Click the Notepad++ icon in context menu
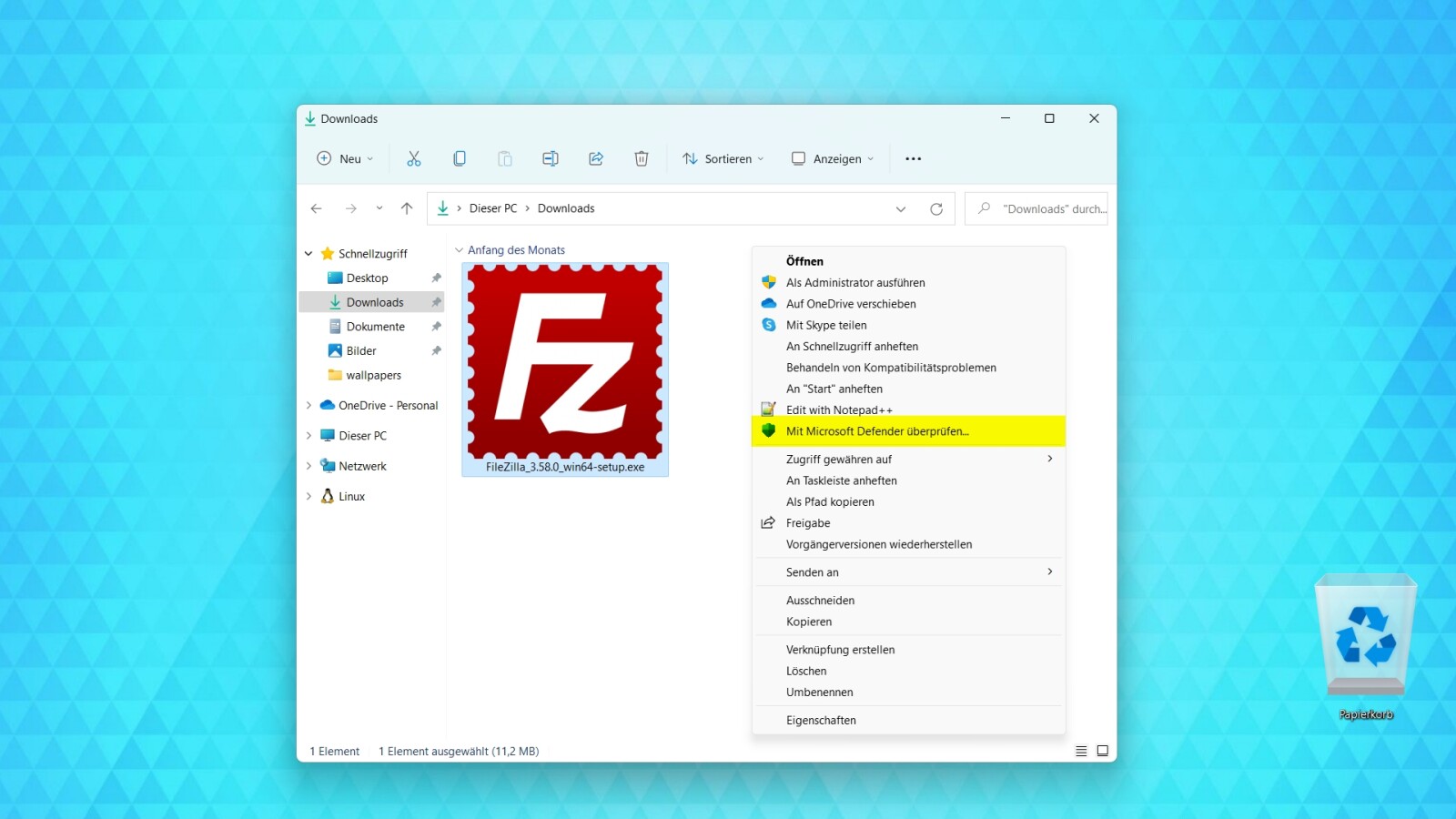This screenshot has height=819, width=1456. (x=769, y=409)
